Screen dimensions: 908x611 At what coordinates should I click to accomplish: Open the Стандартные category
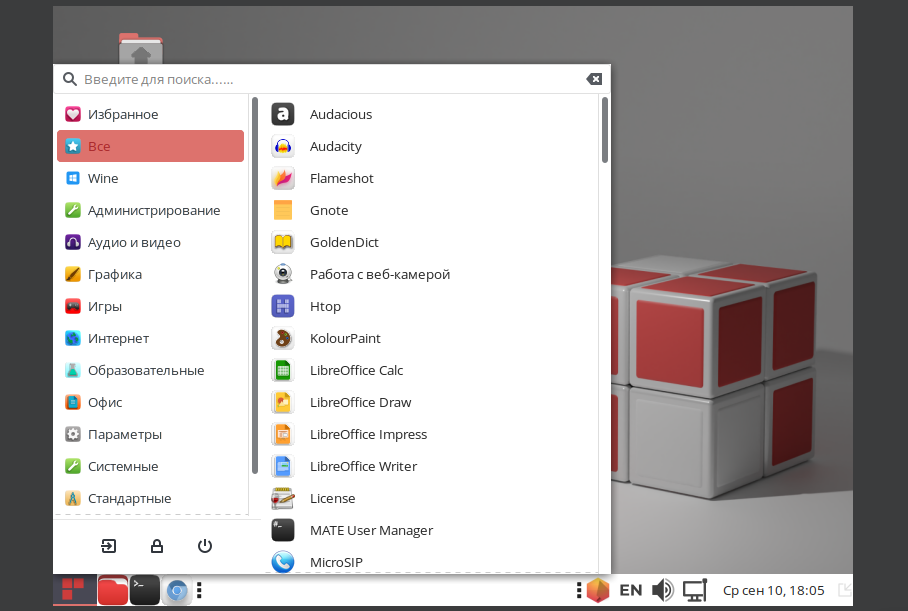tap(151, 498)
